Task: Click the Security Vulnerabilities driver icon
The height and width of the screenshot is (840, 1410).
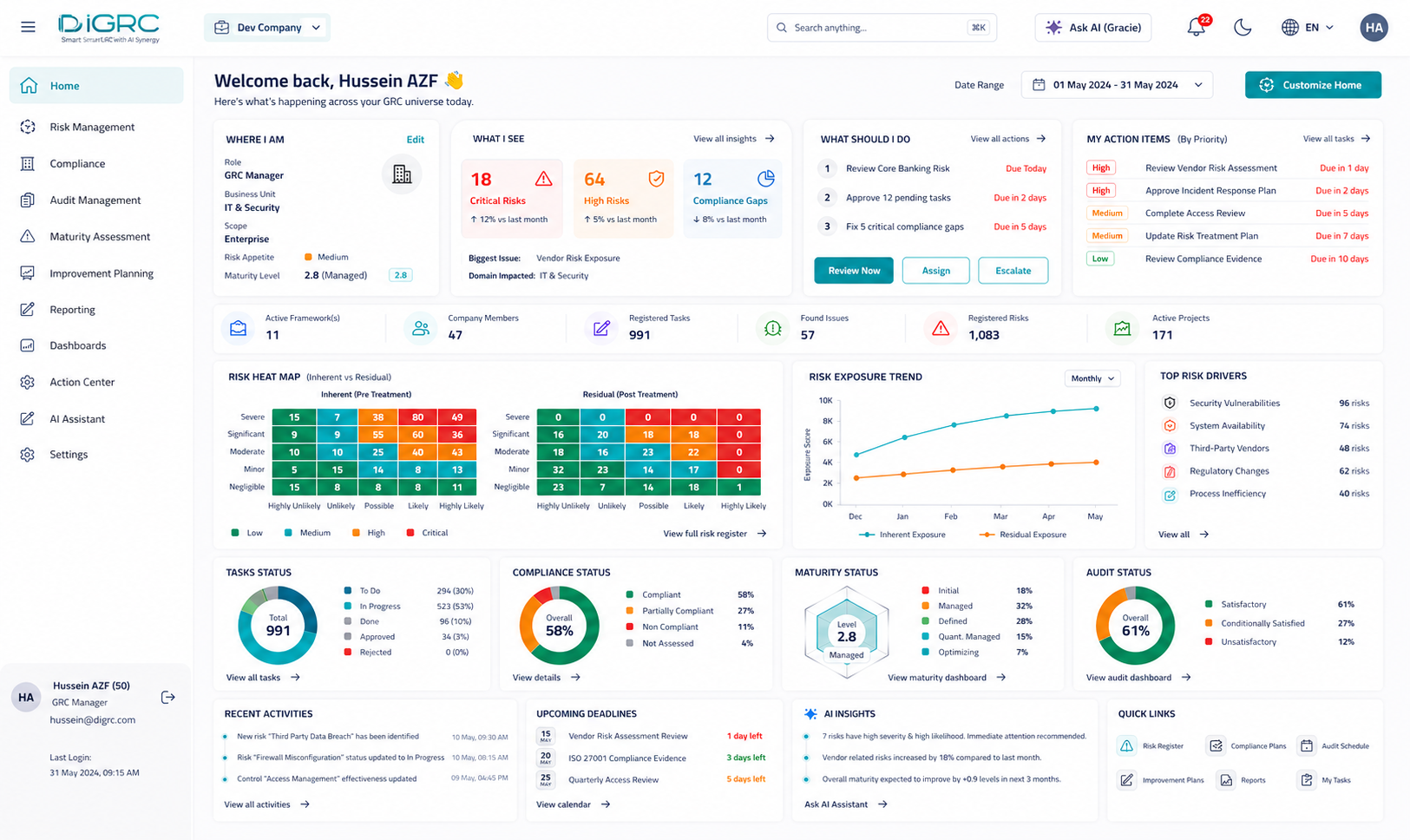Action: 1170,403
